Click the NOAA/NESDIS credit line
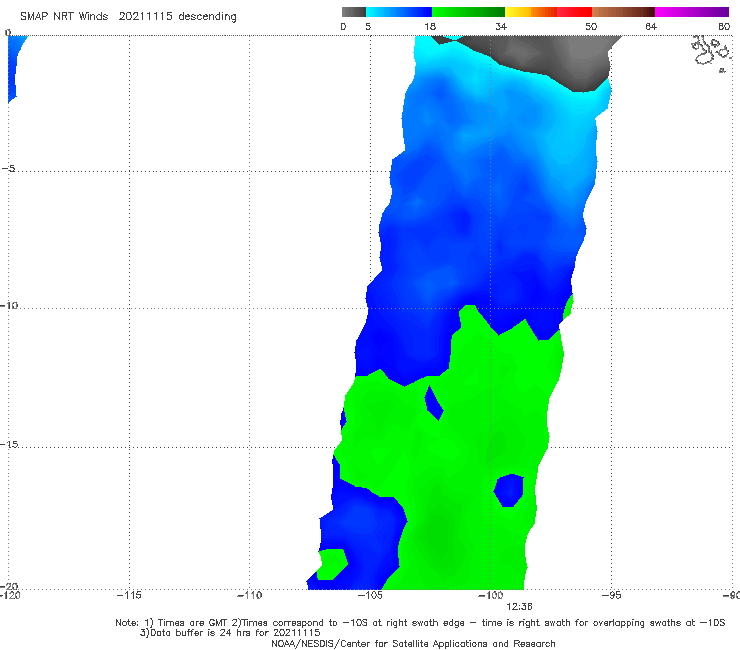 click(x=413, y=643)
